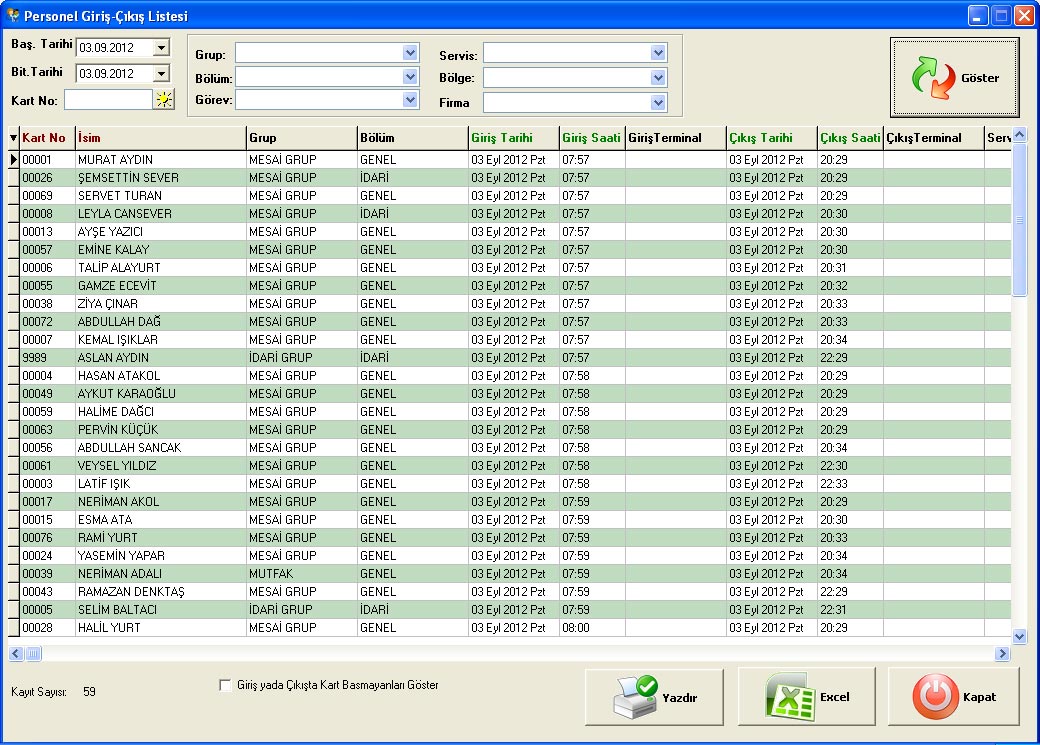The height and width of the screenshot is (745, 1040).
Task: Click the printer icon on Yazdır
Action: (635, 697)
